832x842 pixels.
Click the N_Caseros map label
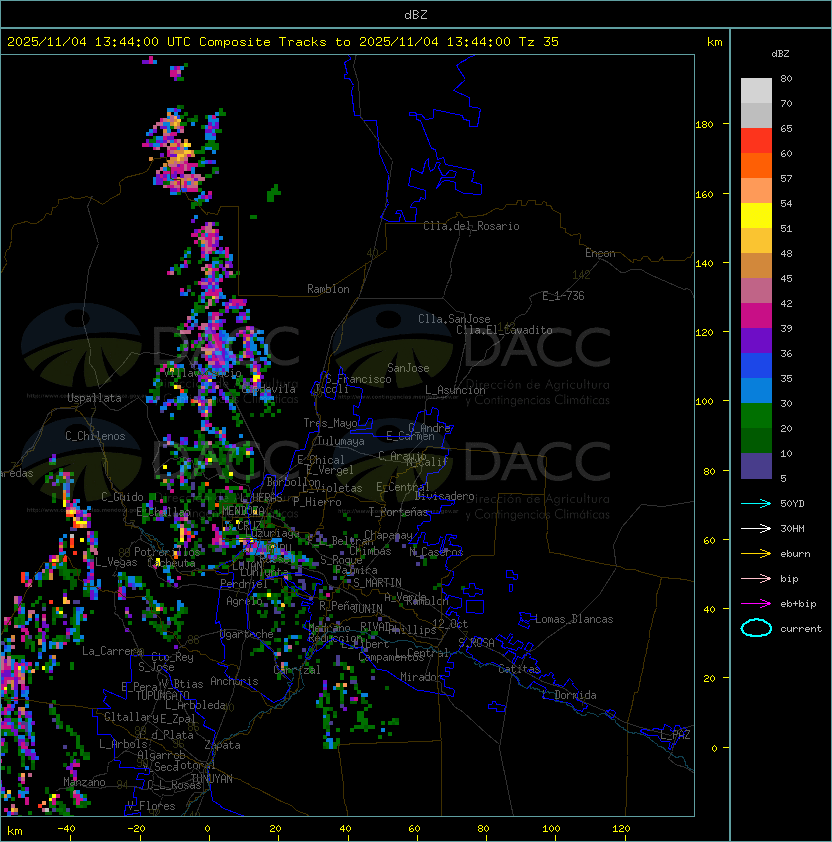tap(436, 551)
